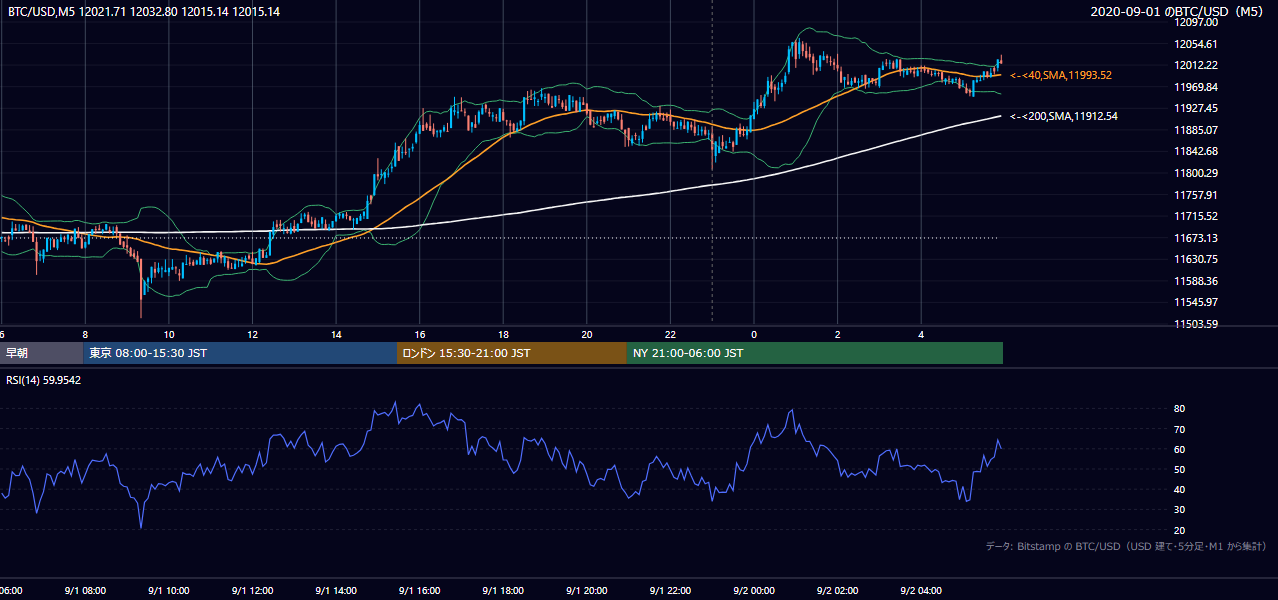Image resolution: width=1278 pixels, height=600 pixels.
Task: Click the 9/1 20:00 bottom time label
Action: pos(587,590)
